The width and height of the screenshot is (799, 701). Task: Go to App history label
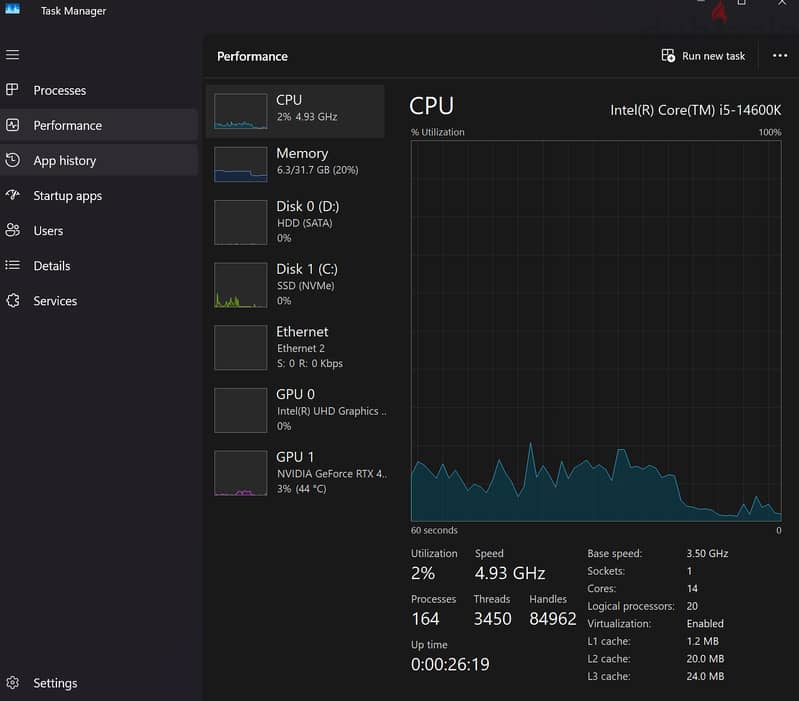[65, 160]
